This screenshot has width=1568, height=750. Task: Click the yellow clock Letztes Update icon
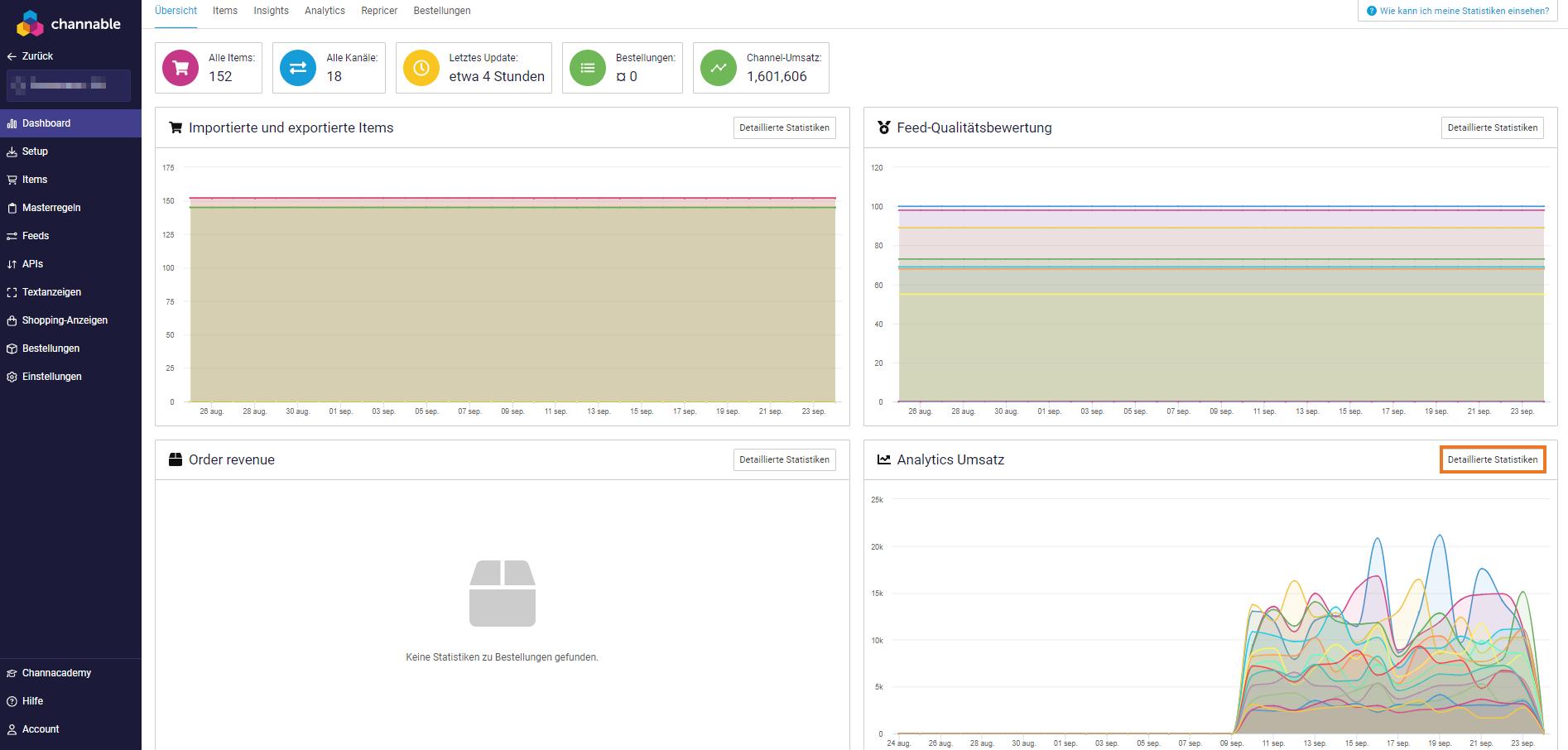[x=421, y=68]
